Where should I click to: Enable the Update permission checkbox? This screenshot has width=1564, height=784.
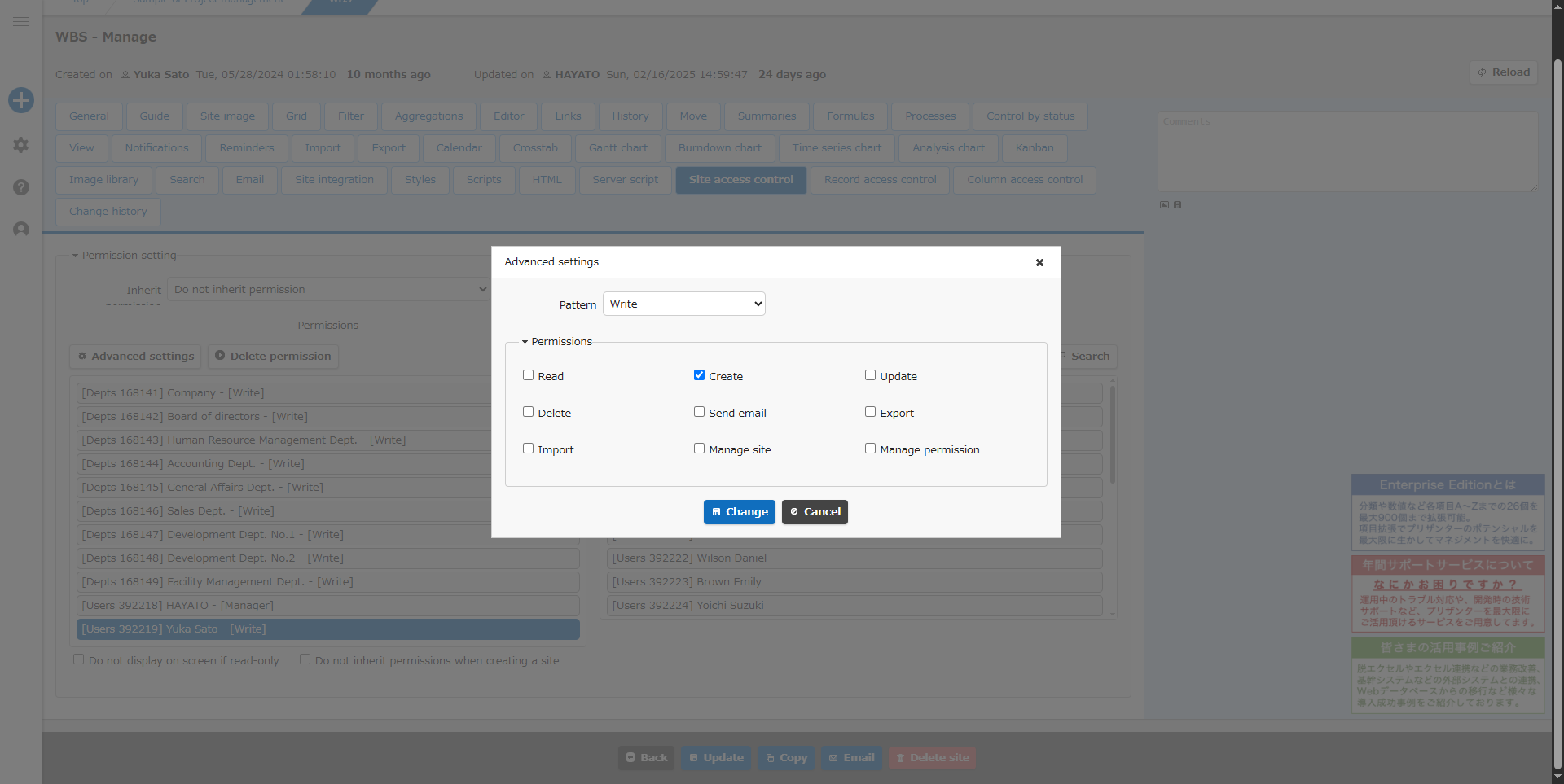[x=870, y=375]
